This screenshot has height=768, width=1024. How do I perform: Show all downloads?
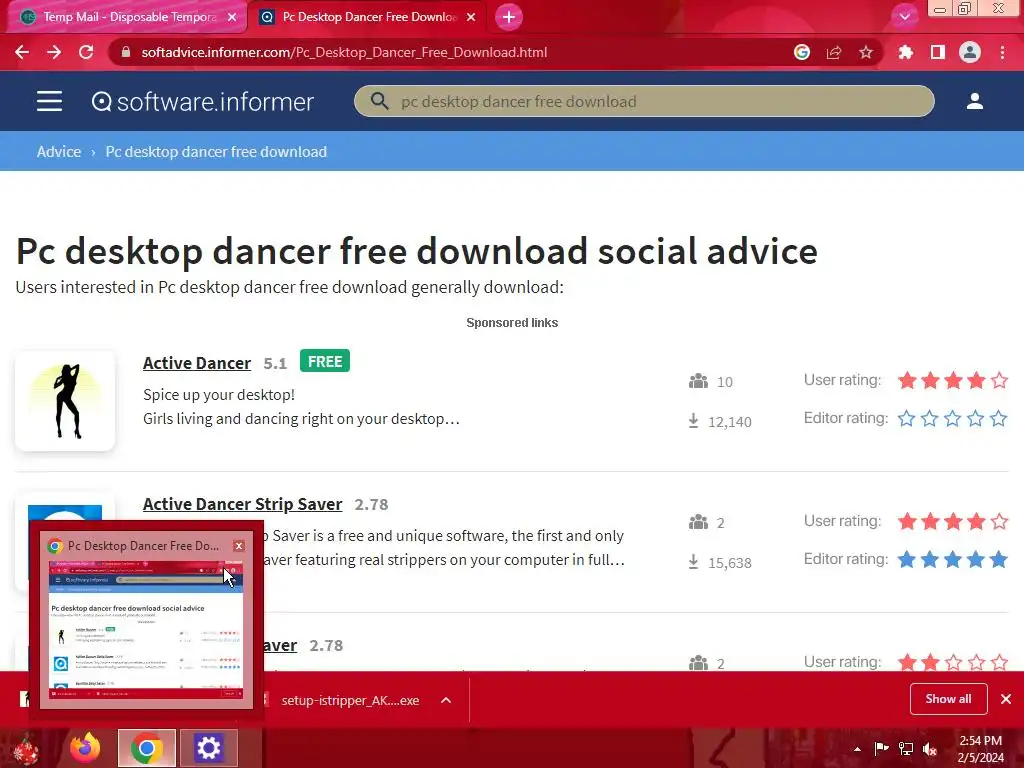point(948,699)
